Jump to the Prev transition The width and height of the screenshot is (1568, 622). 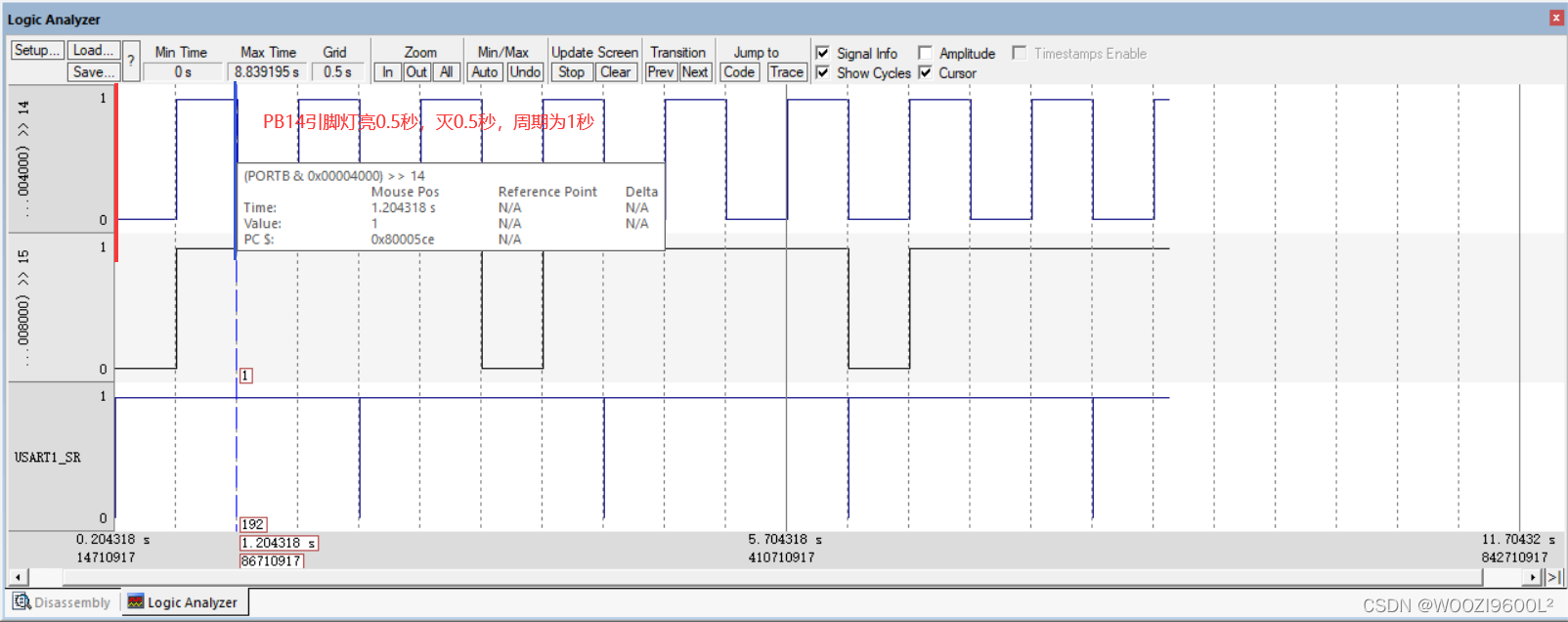(x=661, y=72)
